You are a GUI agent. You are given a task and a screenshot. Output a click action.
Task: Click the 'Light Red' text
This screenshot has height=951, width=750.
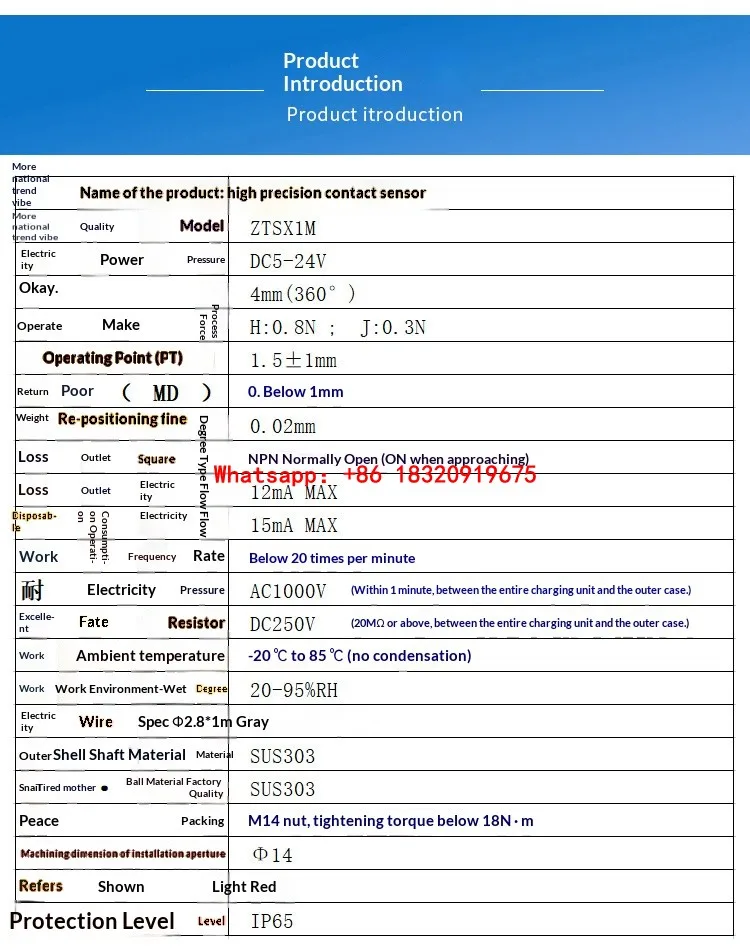click(x=244, y=887)
